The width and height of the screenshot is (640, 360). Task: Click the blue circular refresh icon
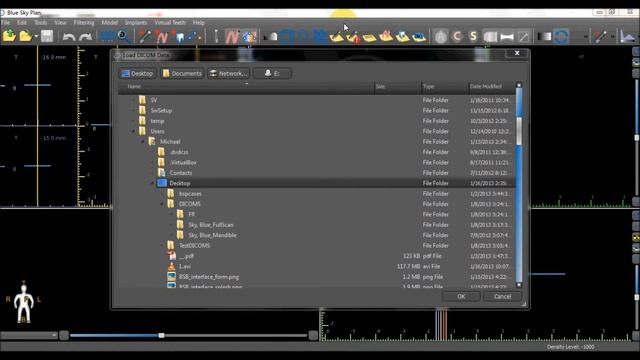[x=561, y=37]
